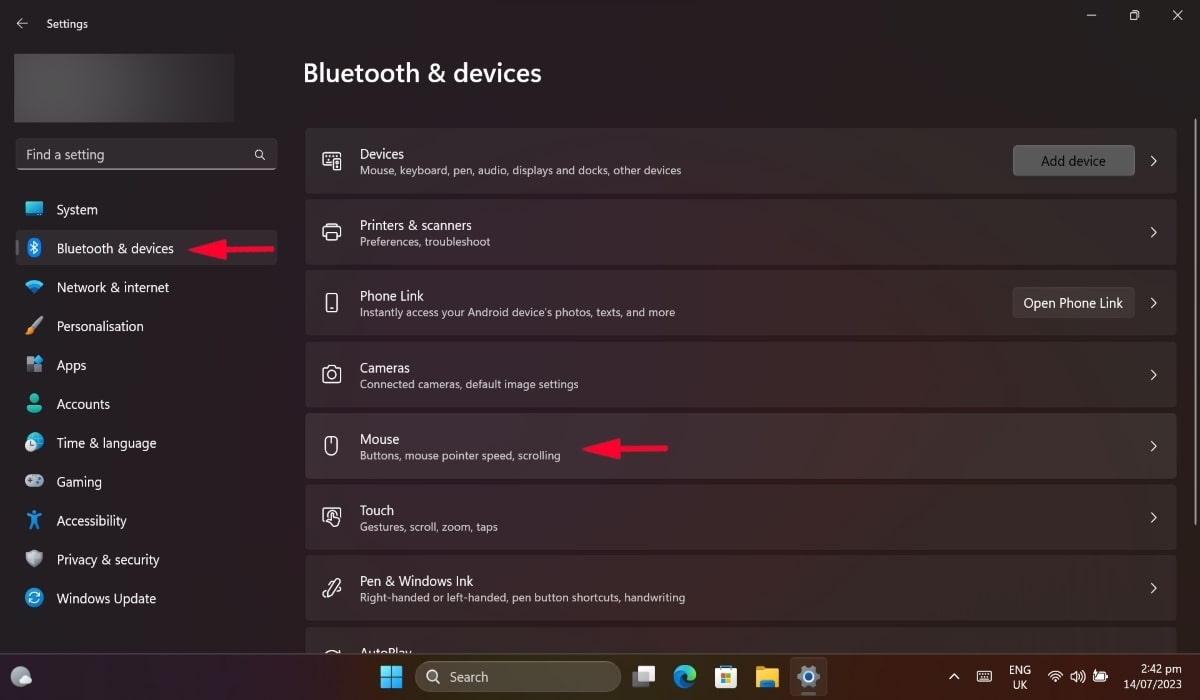Open the Accessibility settings icon
Screen dimensions: 1200x700
(32, 520)
